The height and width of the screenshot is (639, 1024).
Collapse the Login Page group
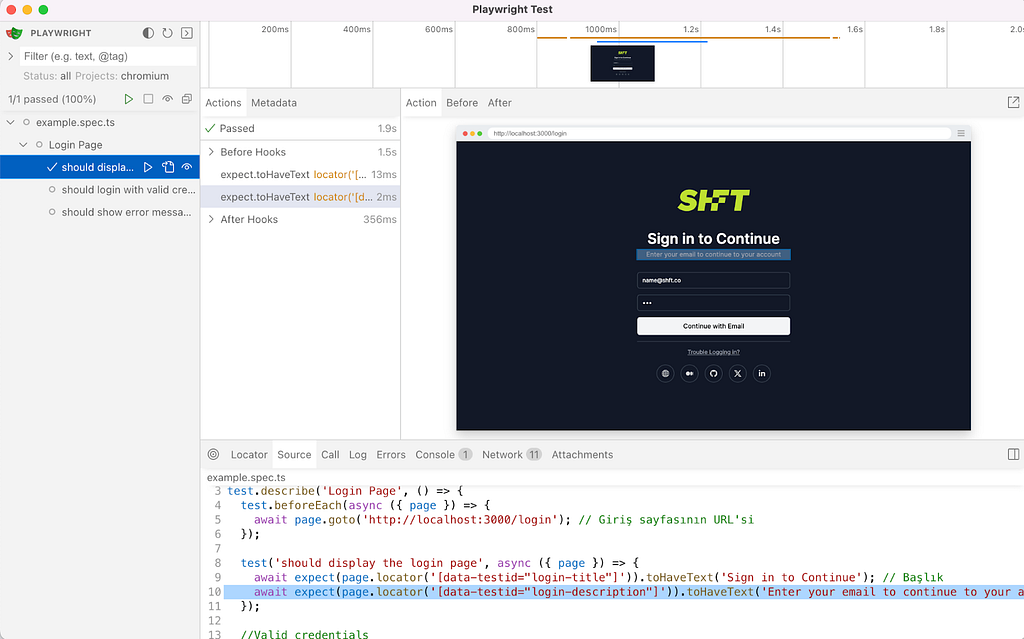[24, 144]
